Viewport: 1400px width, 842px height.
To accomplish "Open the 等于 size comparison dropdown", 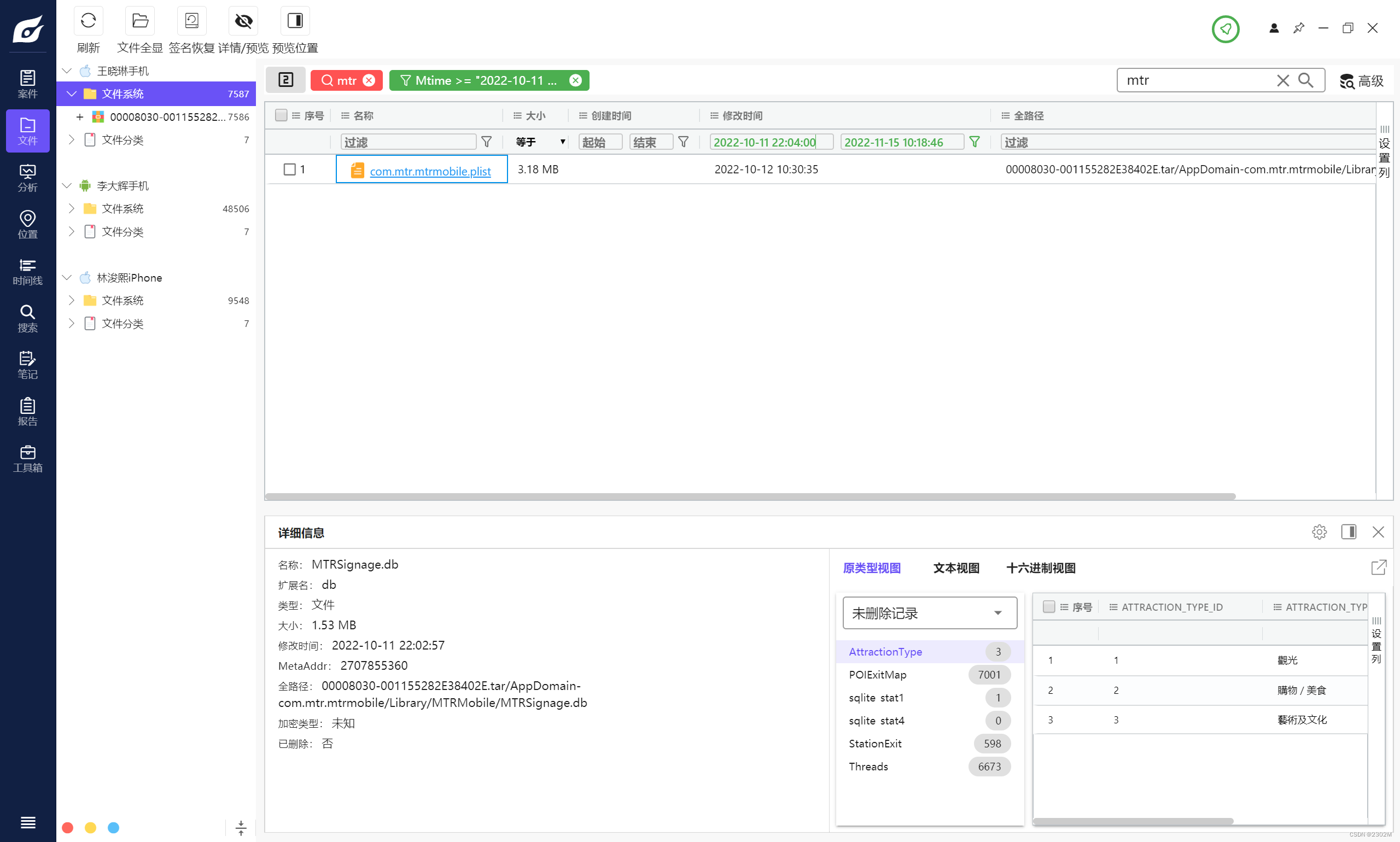I will pos(540,142).
